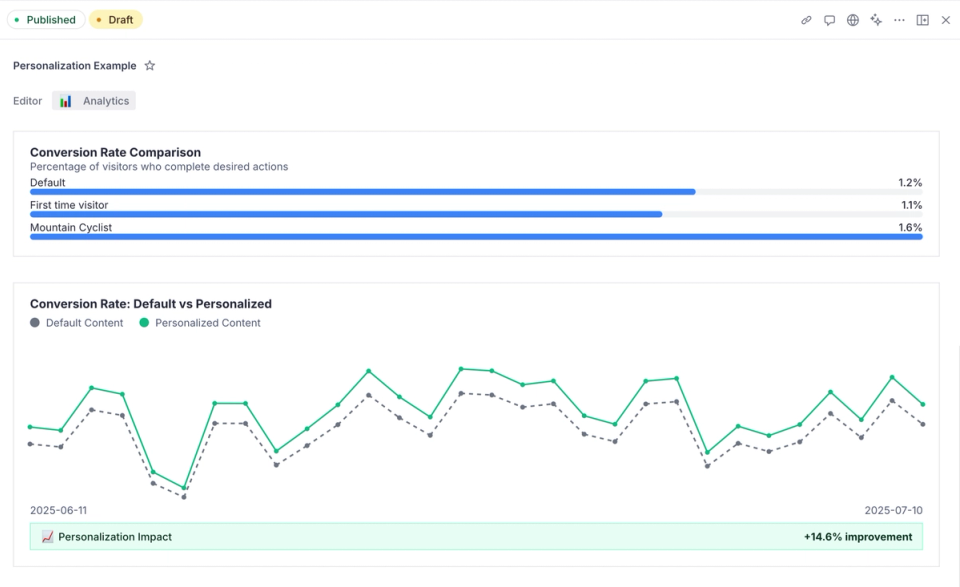Viewport: 960px width, 587px height.
Task: Open the Editor tab
Action: pyautogui.click(x=28, y=101)
